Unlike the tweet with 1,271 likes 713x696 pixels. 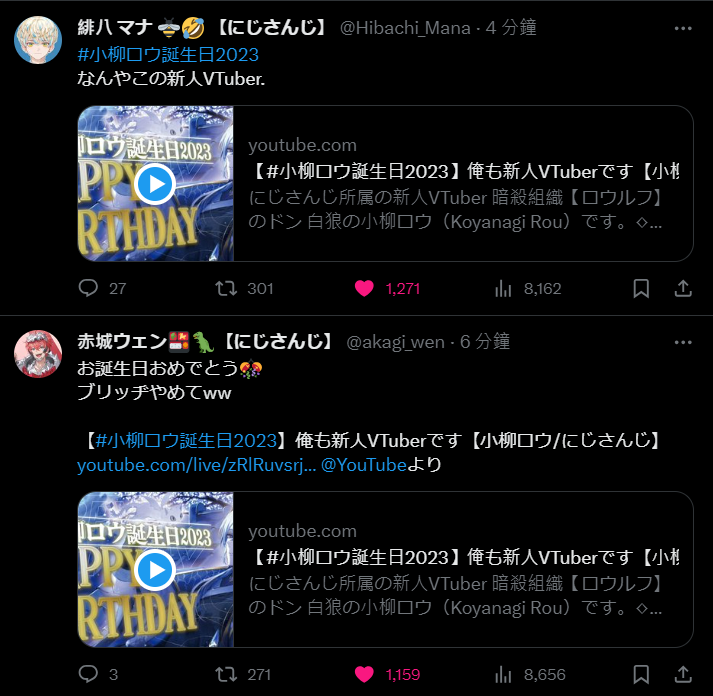pyautogui.click(x=364, y=288)
